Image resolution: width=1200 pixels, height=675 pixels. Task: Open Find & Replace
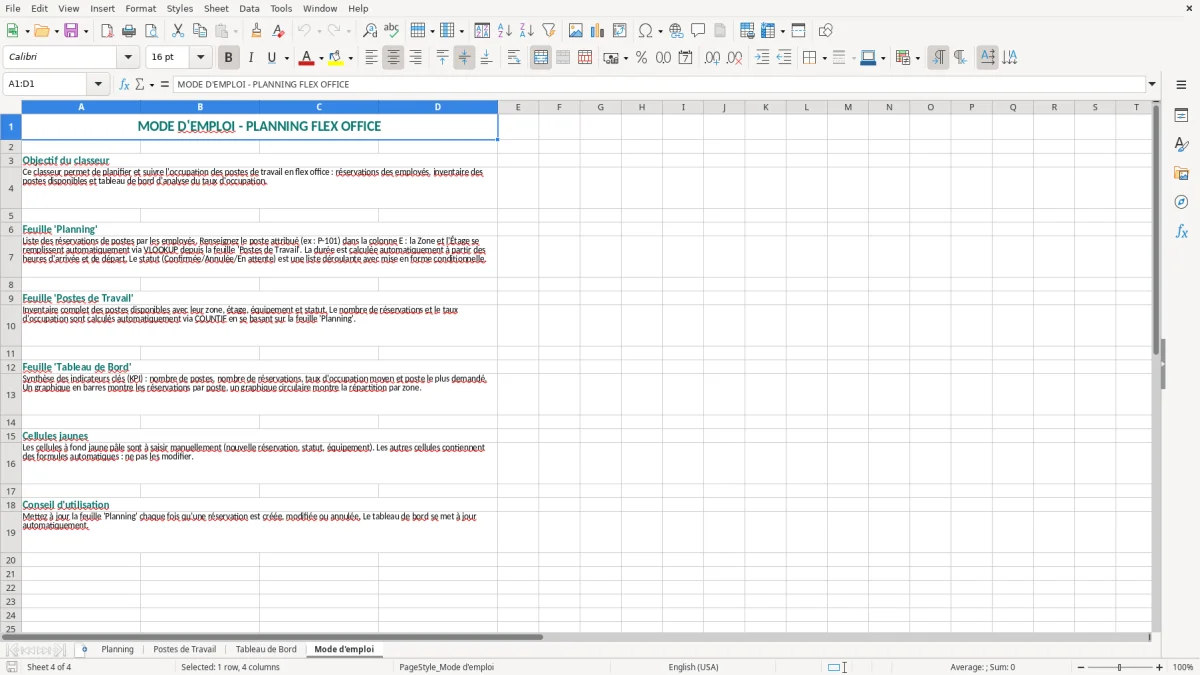[370, 31]
